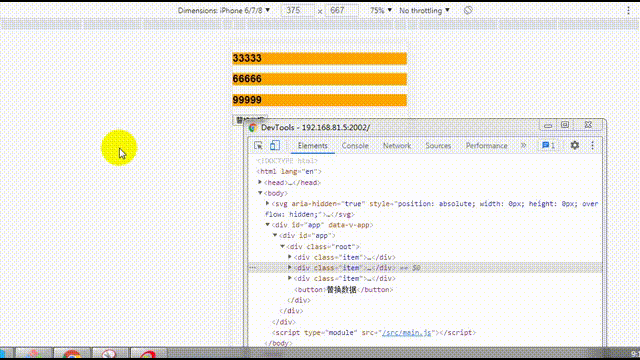Close the DevTools window
640x360 pixels.
(588, 125)
